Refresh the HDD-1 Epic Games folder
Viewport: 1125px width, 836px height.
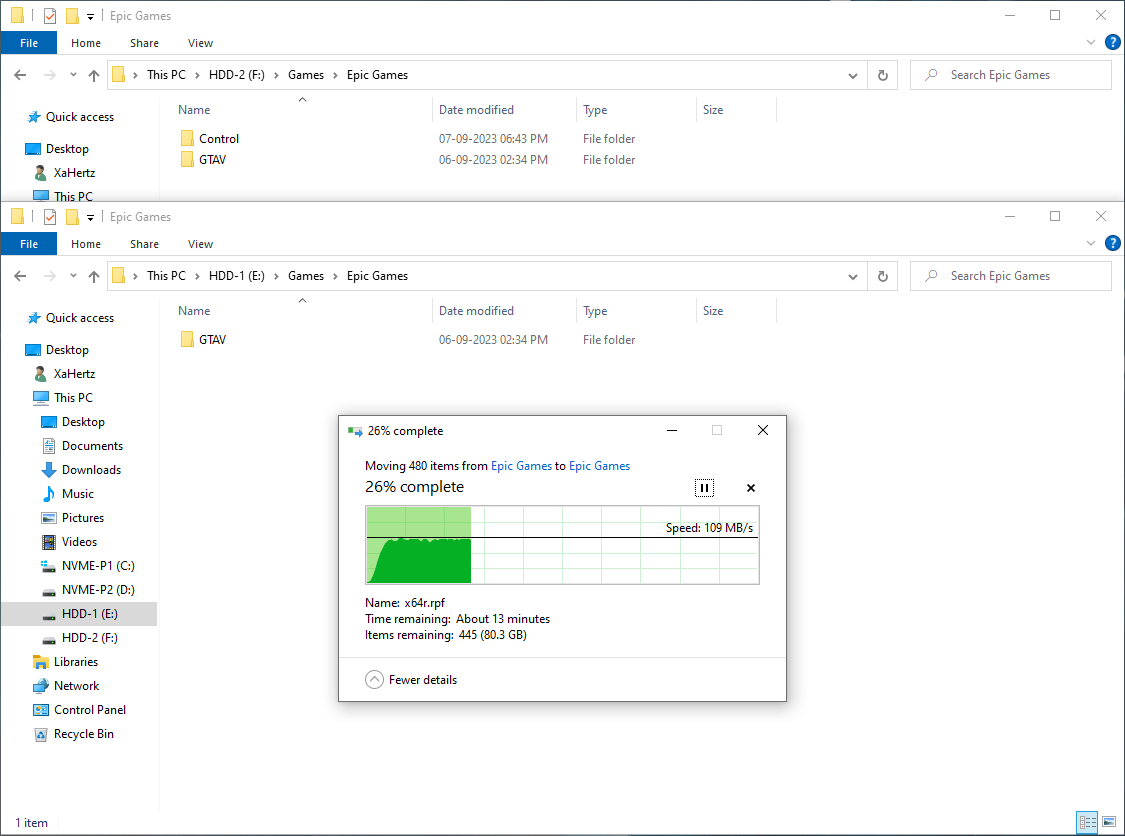[882, 276]
